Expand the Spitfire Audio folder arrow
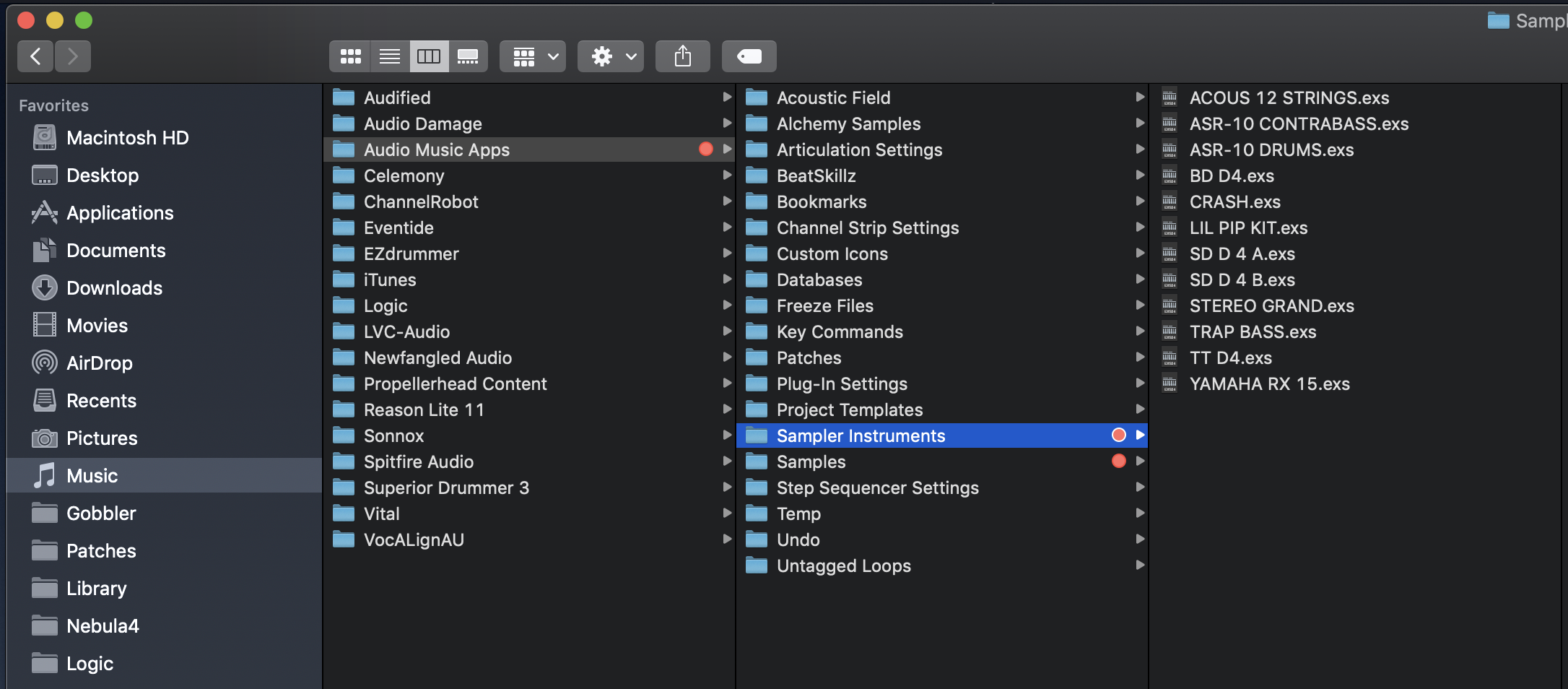Screen dimensions: 1568x689 coord(727,461)
